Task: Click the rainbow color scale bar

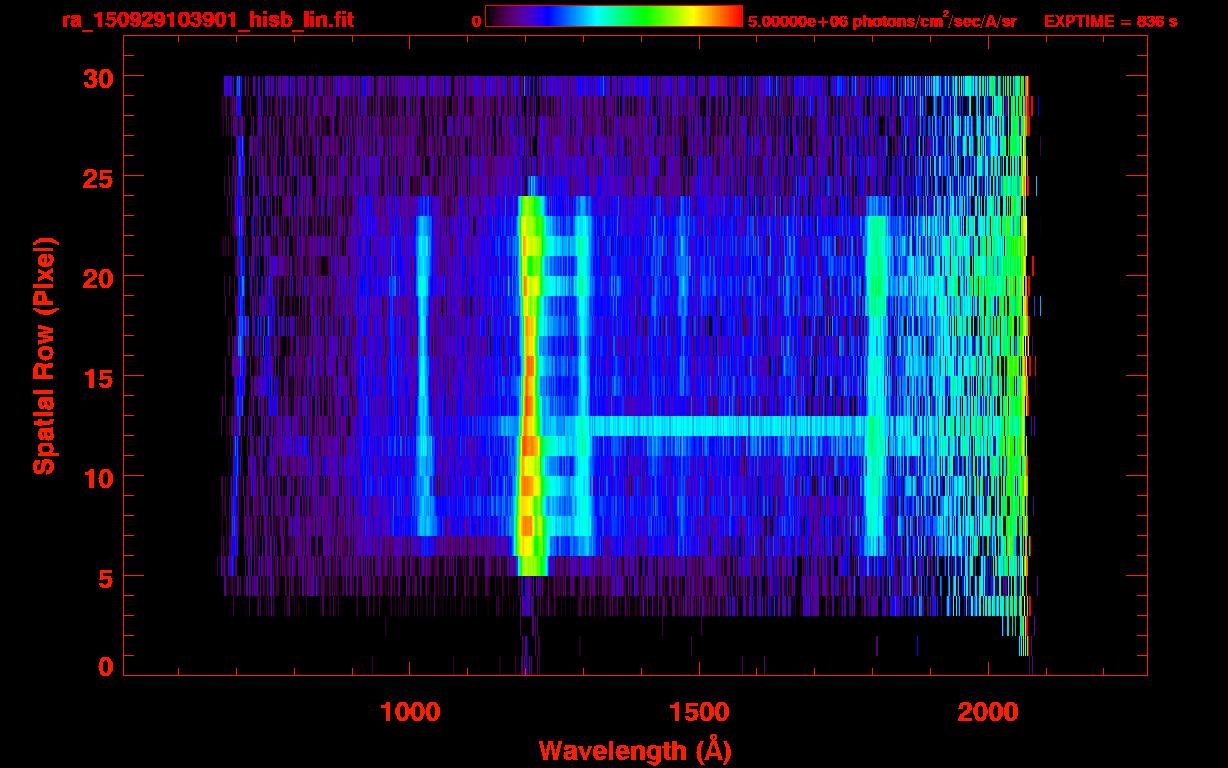Action: 614,16
